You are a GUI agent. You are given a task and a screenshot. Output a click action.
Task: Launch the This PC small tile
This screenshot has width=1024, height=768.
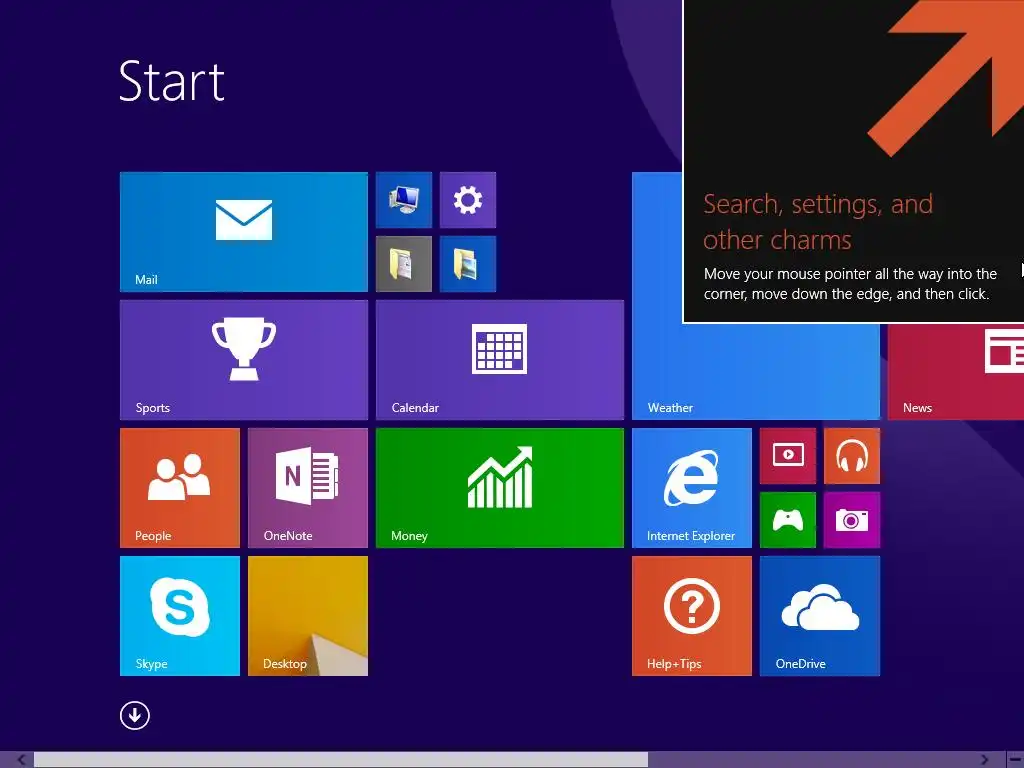point(404,200)
